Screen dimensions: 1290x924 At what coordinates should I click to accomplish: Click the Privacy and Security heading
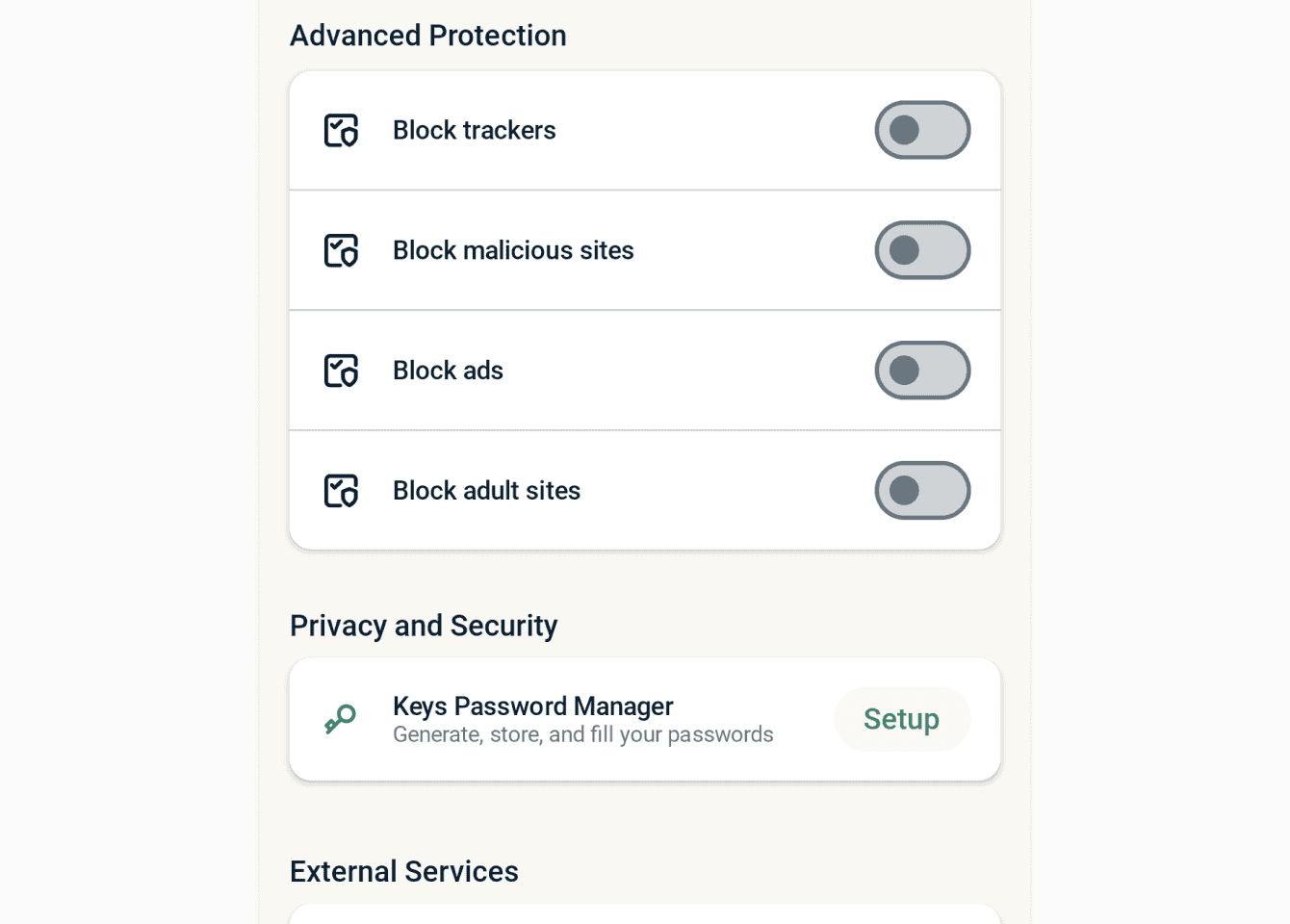(424, 626)
